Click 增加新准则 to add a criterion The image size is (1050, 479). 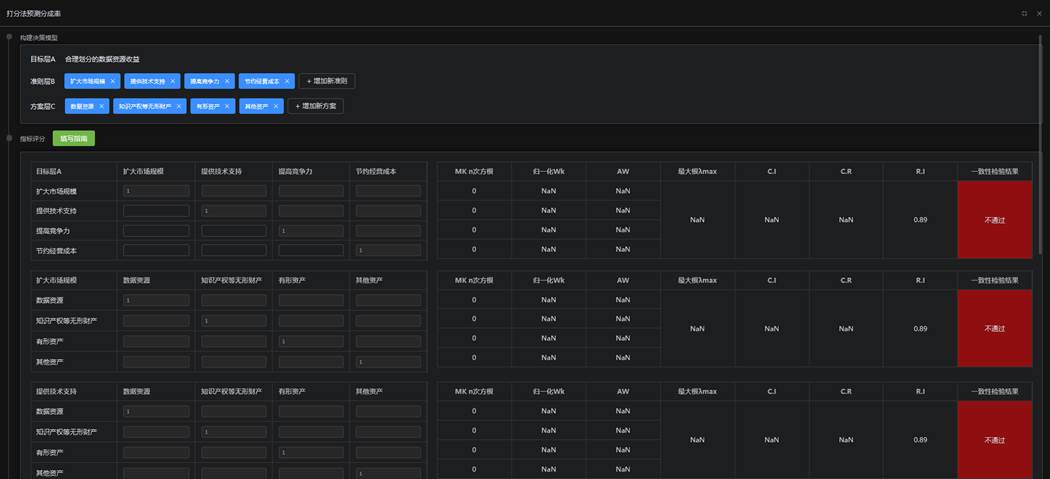[x=326, y=81]
